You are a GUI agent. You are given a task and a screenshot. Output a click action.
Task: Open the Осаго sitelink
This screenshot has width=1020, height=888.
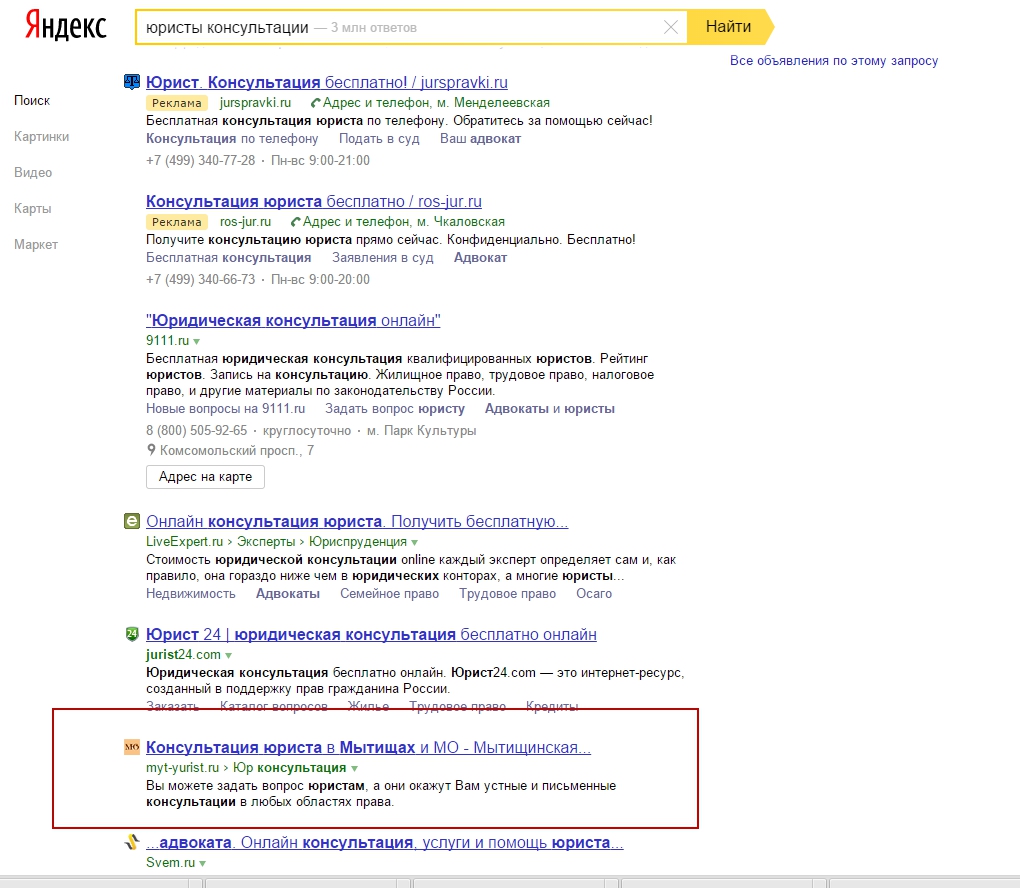tap(594, 593)
